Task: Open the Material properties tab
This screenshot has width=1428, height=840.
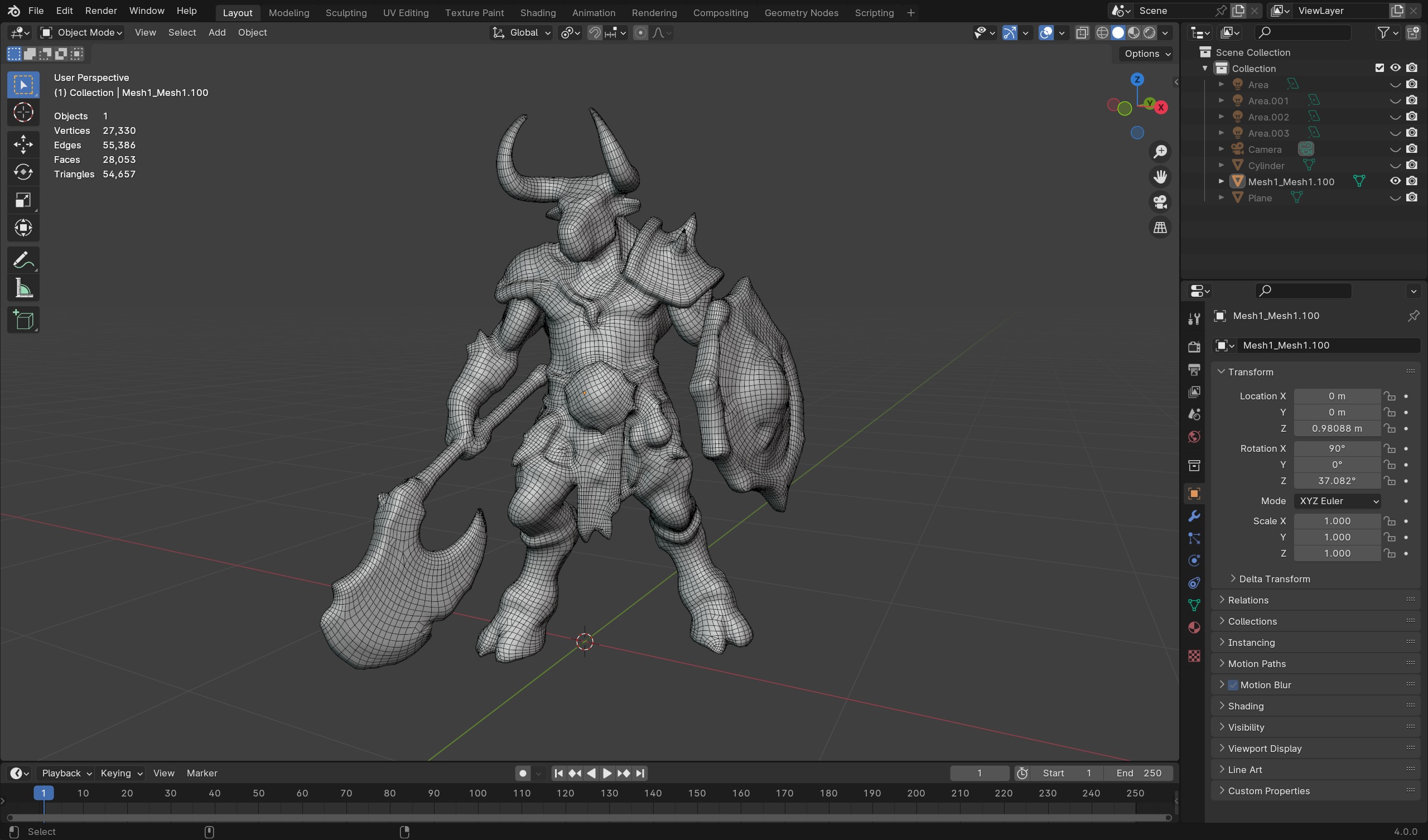Action: (1194, 628)
